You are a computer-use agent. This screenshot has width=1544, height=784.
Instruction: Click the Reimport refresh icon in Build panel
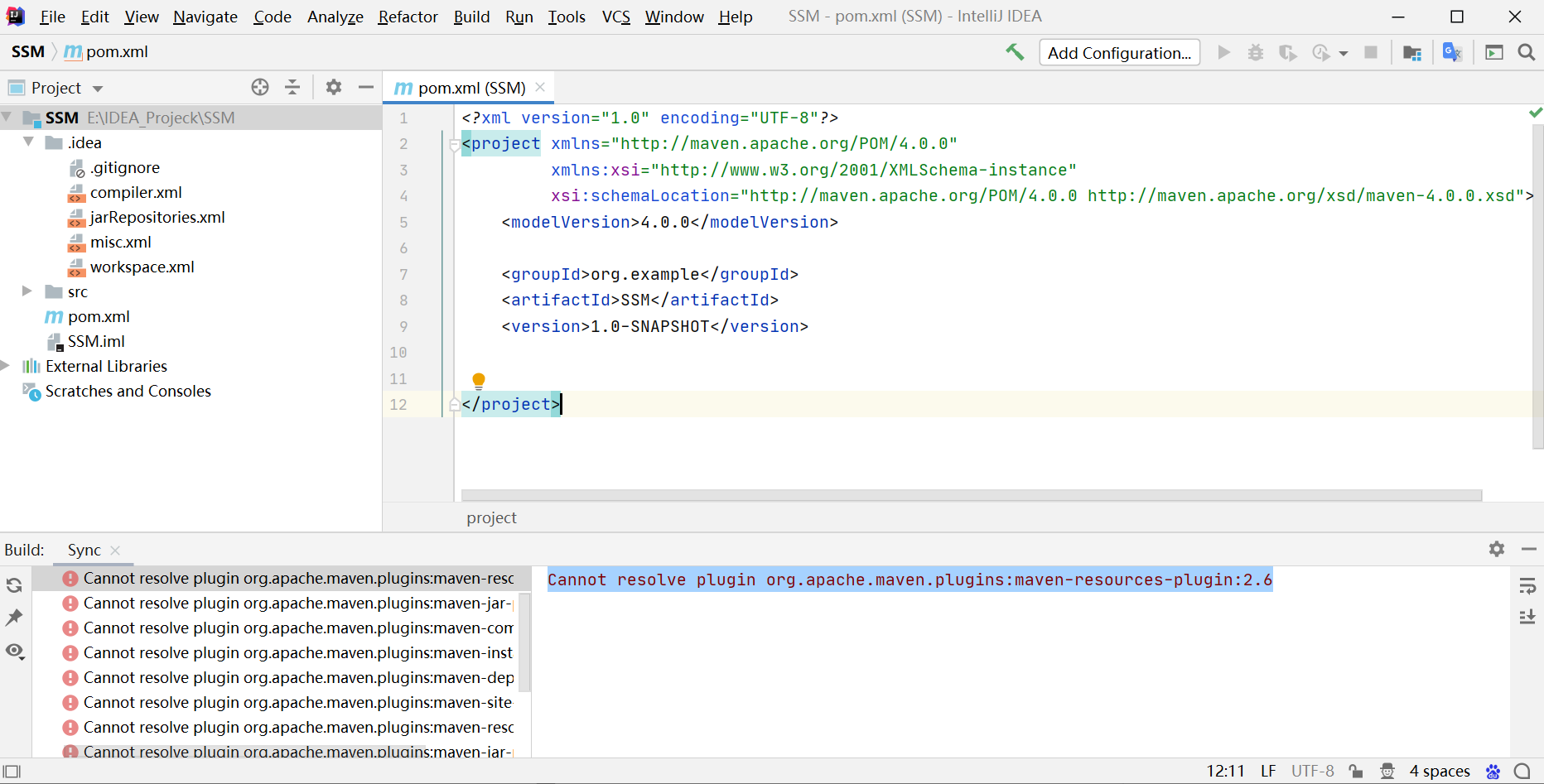[x=14, y=585]
